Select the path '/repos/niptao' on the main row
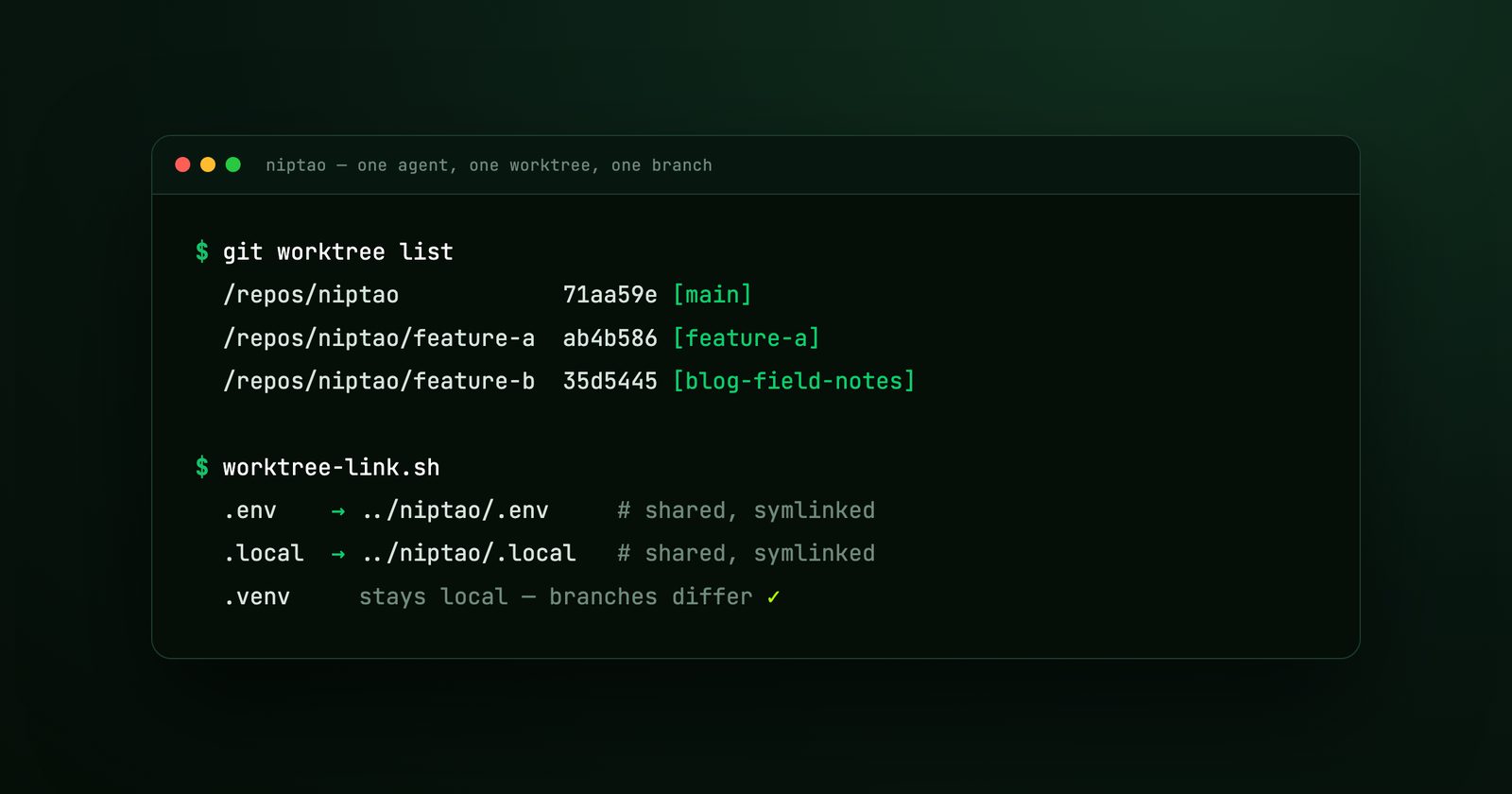This screenshot has width=1512, height=794. (x=311, y=295)
